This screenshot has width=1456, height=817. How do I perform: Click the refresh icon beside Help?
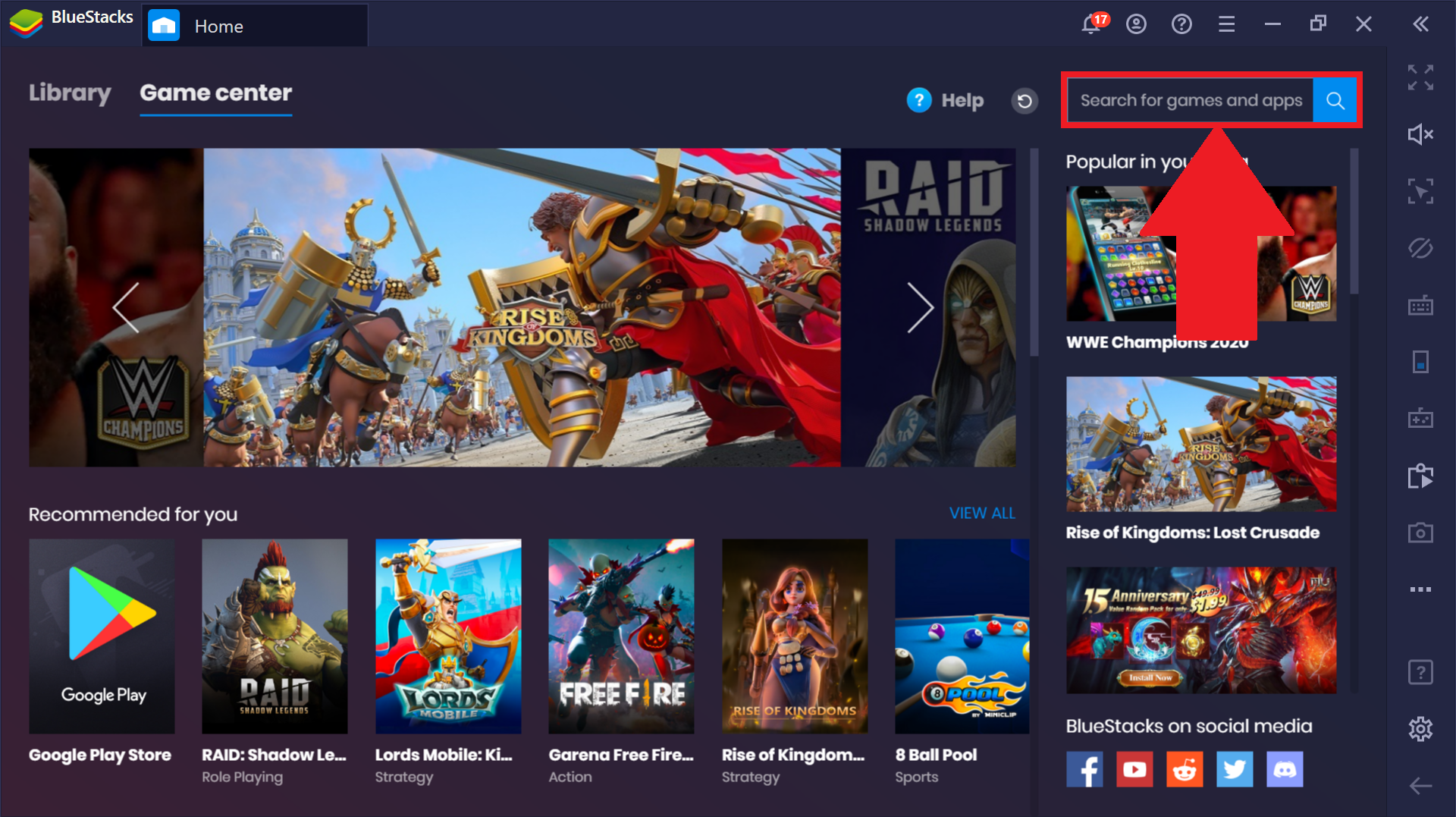click(x=1025, y=100)
